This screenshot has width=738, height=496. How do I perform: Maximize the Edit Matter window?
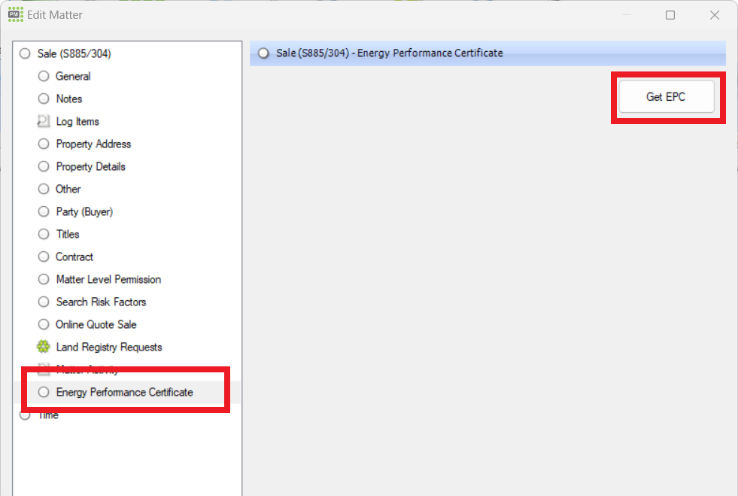coord(670,15)
